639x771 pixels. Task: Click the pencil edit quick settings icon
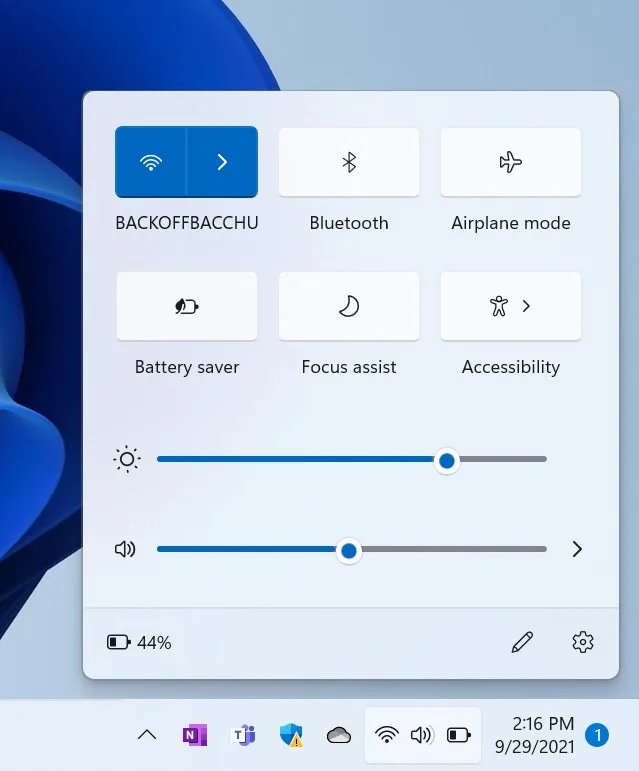pos(522,642)
